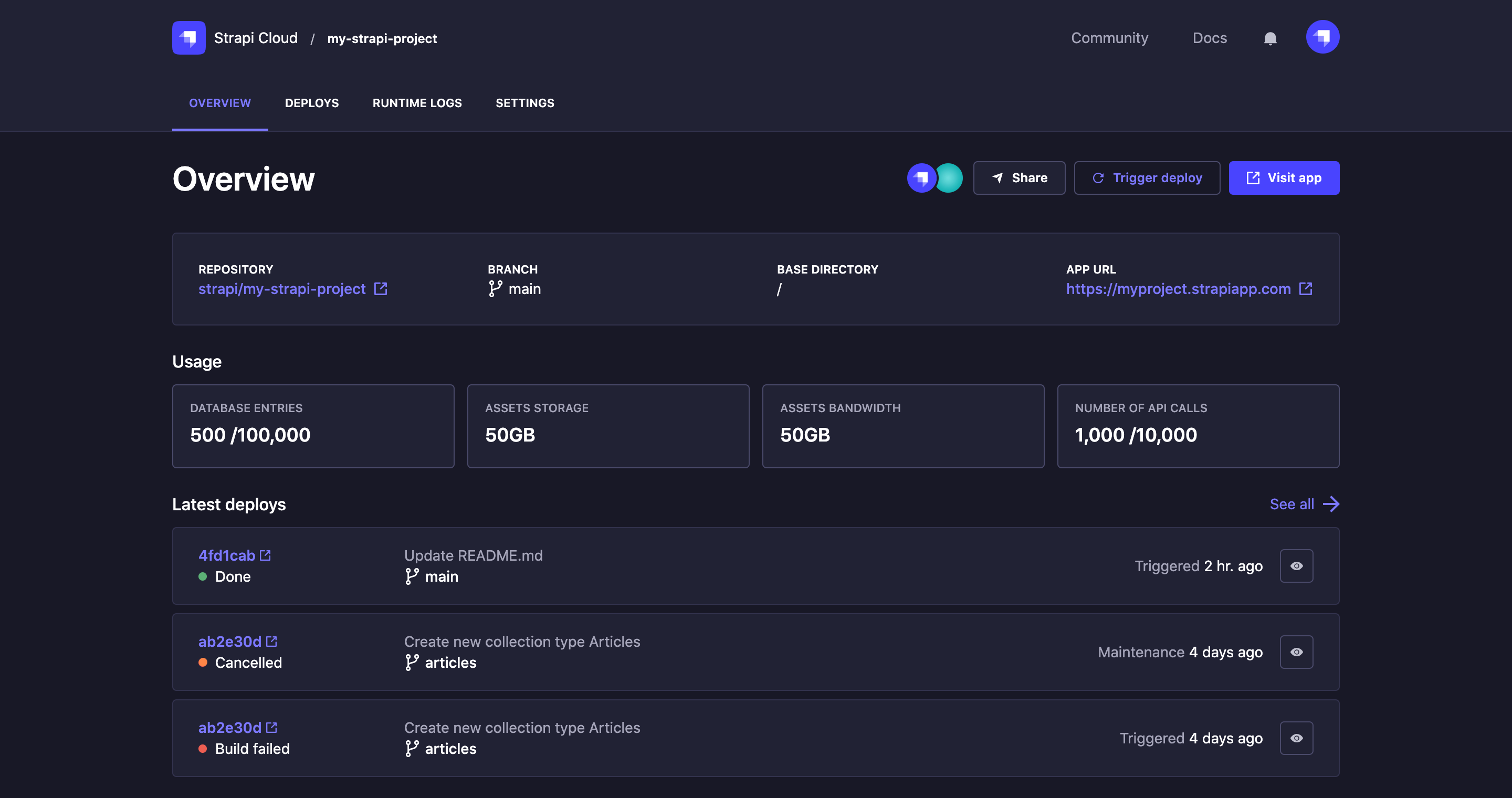1512x798 pixels.
Task: Click the Visit app button
Action: tap(1284, 178)
